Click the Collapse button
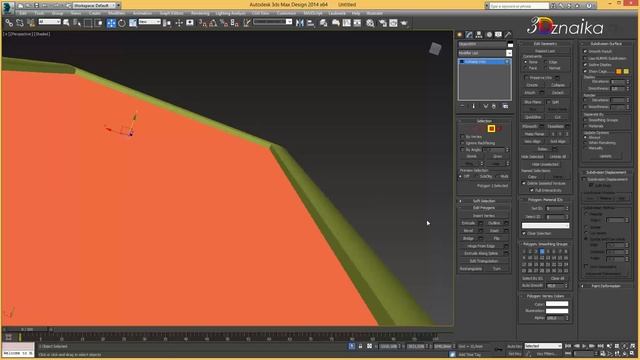 pyautogui.click(x=558, y=85)
